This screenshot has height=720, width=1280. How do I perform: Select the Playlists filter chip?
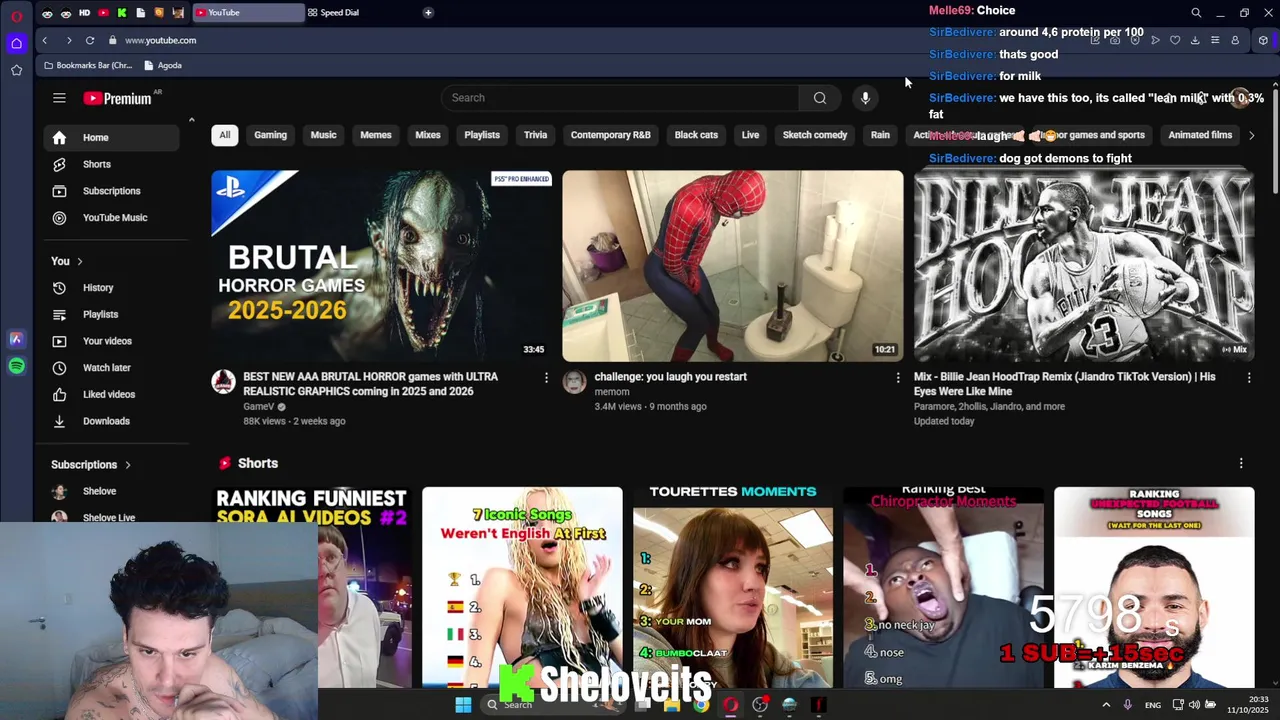(x=482, y=135)
